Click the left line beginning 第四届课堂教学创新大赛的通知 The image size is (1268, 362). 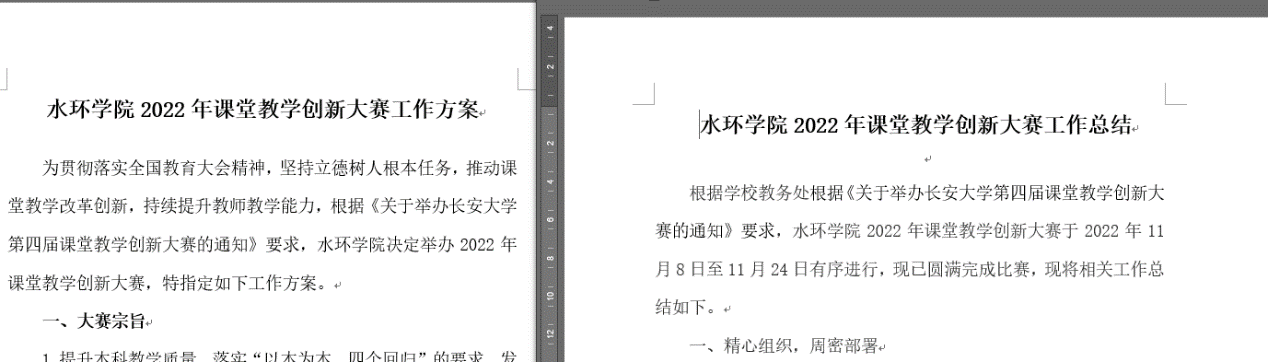pos(261,244)
